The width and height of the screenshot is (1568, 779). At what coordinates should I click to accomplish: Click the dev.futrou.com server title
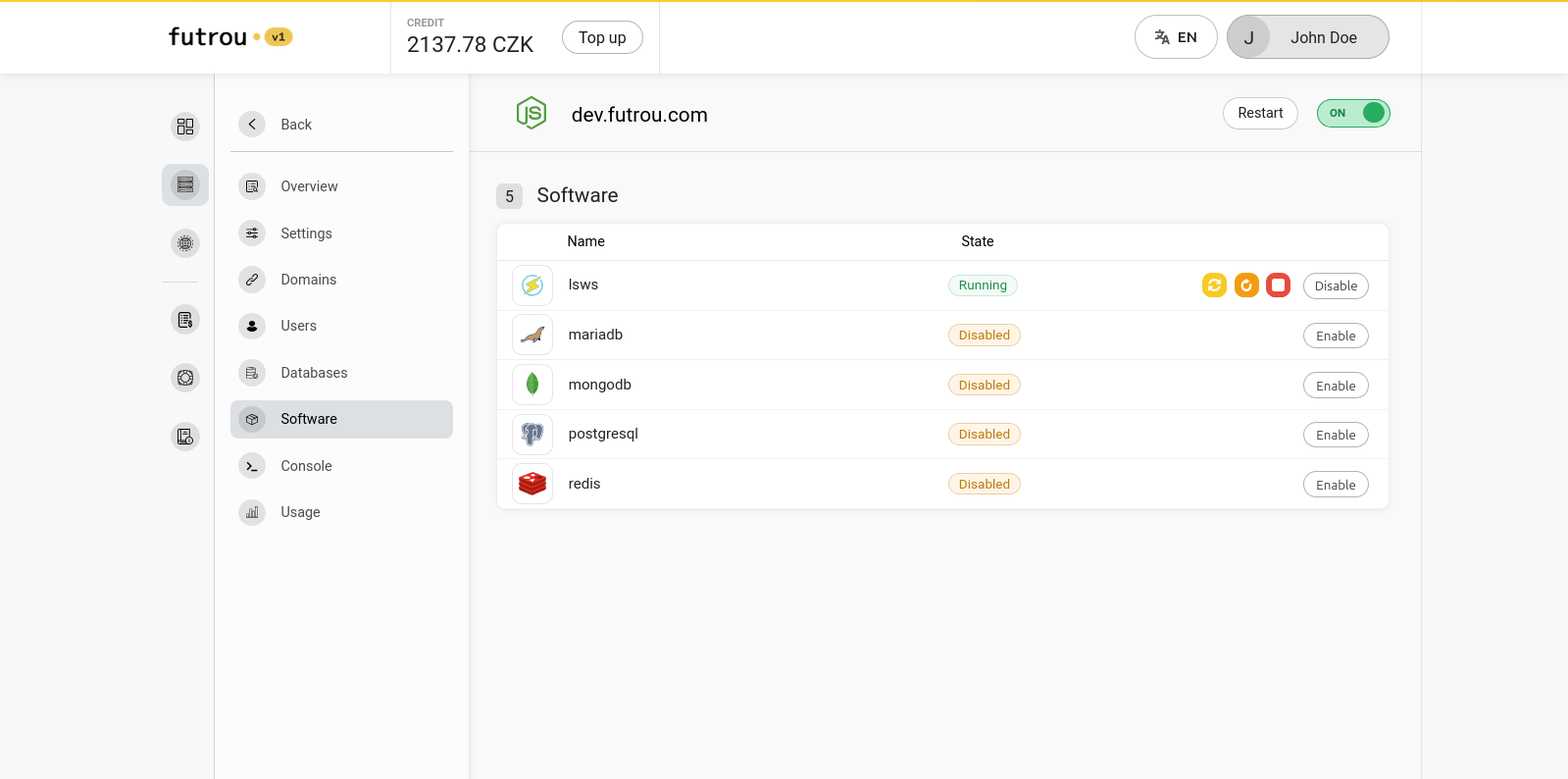click(639, 115)
